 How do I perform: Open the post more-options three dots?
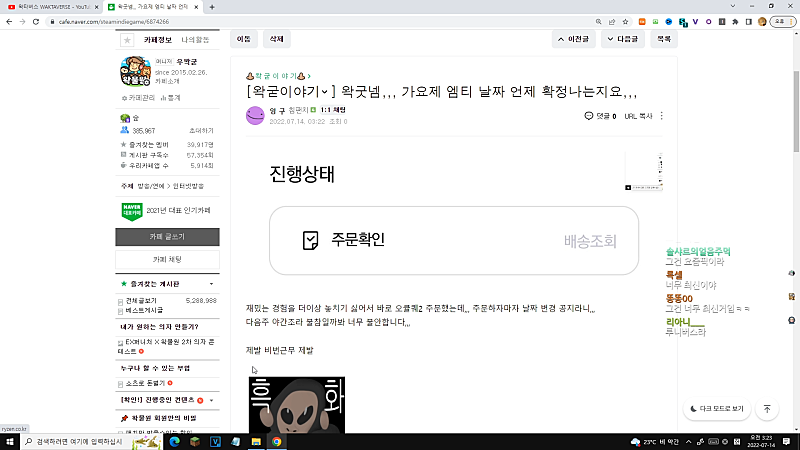[662, 116]
